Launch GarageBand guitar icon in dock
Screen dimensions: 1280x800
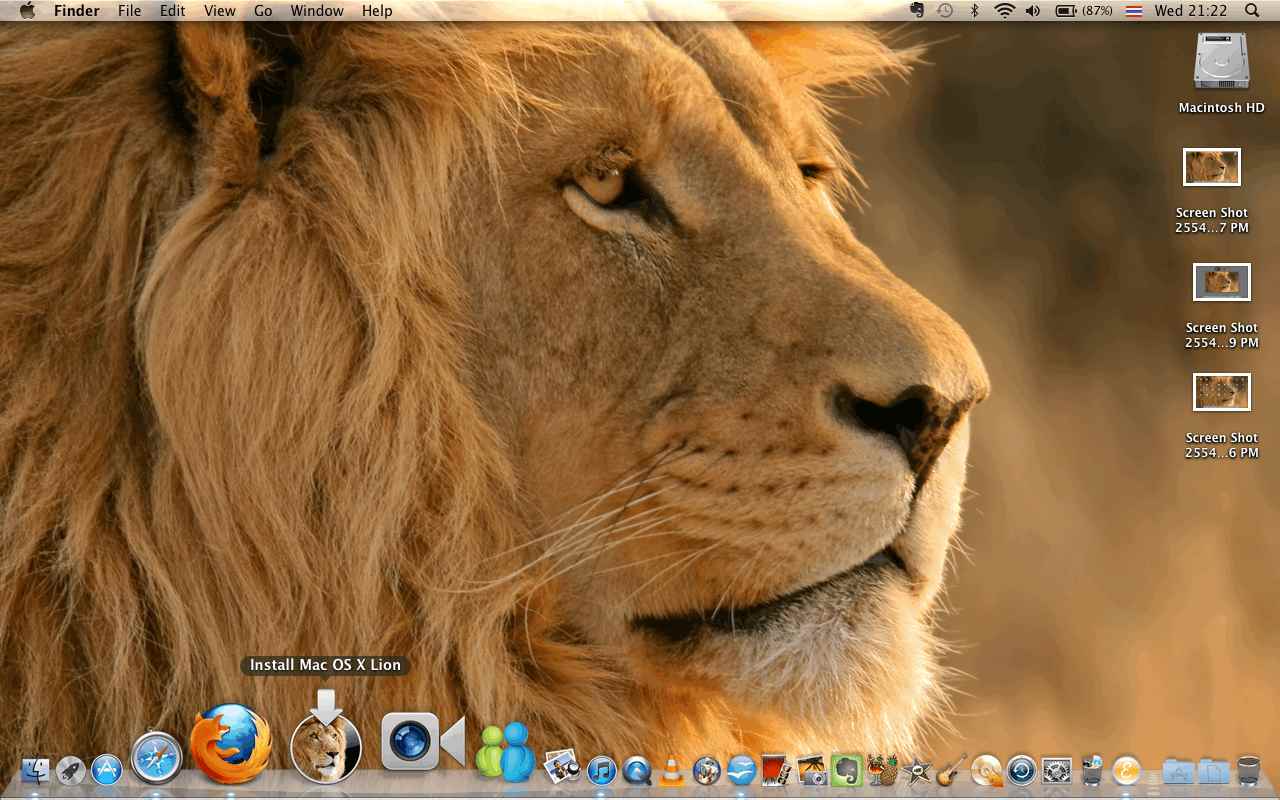951,770
